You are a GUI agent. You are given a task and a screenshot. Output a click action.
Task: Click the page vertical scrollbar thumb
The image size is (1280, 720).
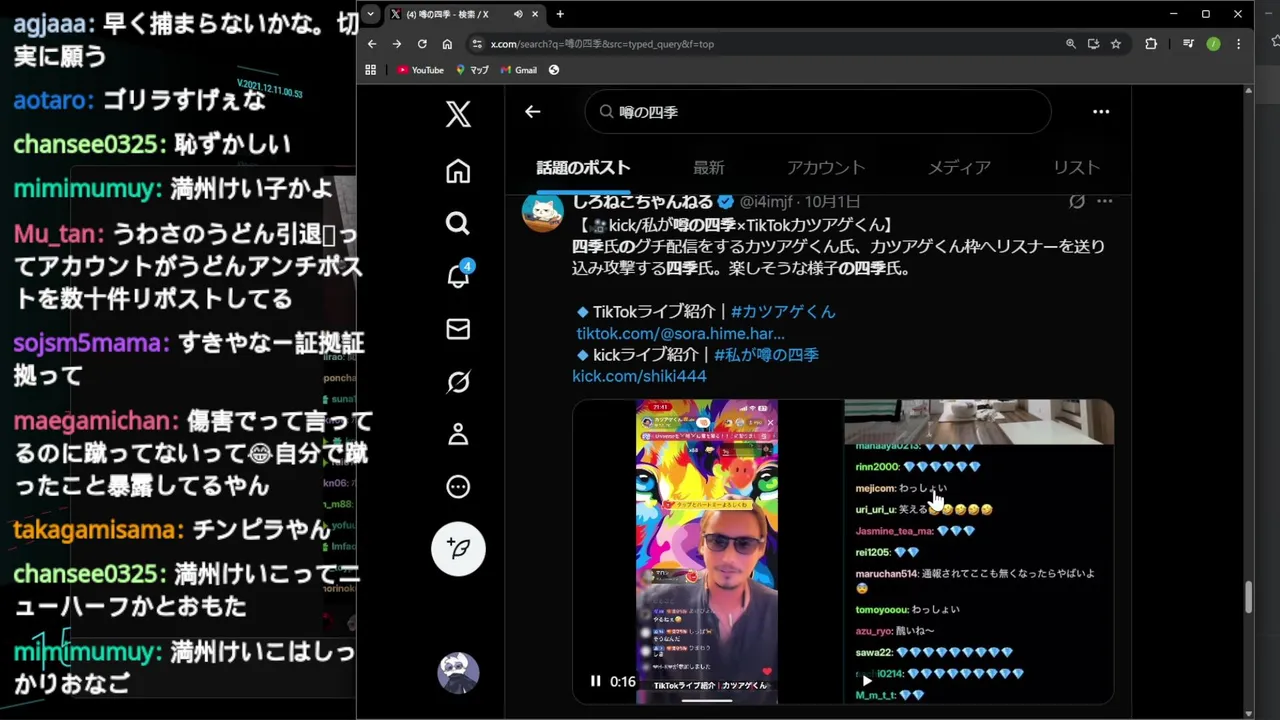pos(1248,597)
